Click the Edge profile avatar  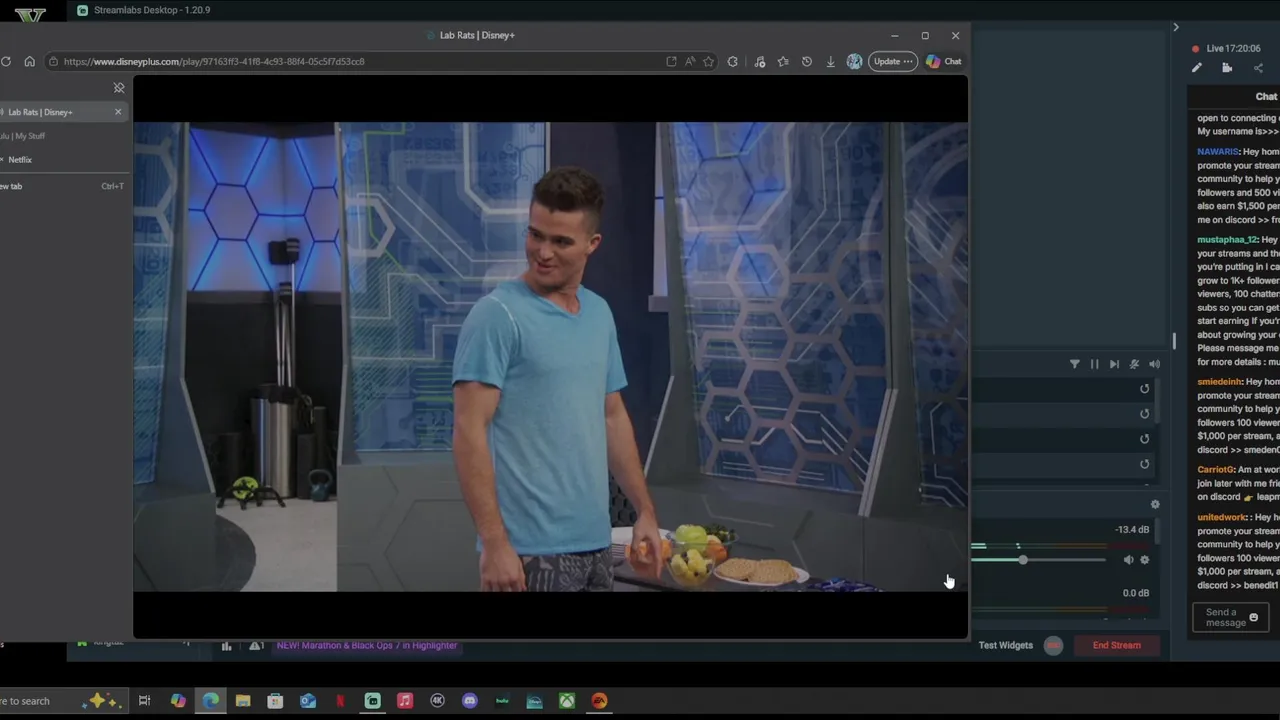pos(854,61)
